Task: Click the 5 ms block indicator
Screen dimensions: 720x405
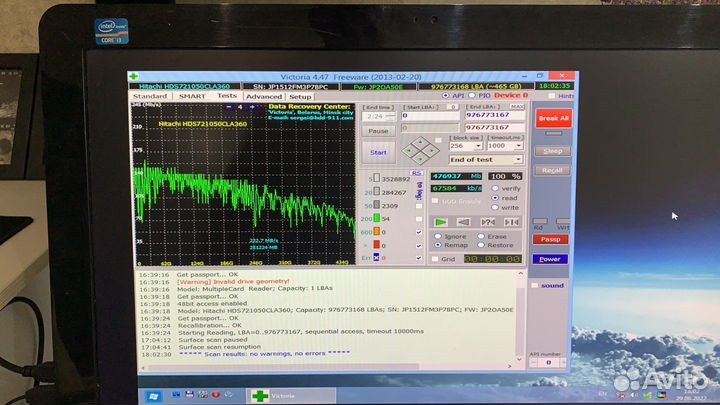Action: 377,178
